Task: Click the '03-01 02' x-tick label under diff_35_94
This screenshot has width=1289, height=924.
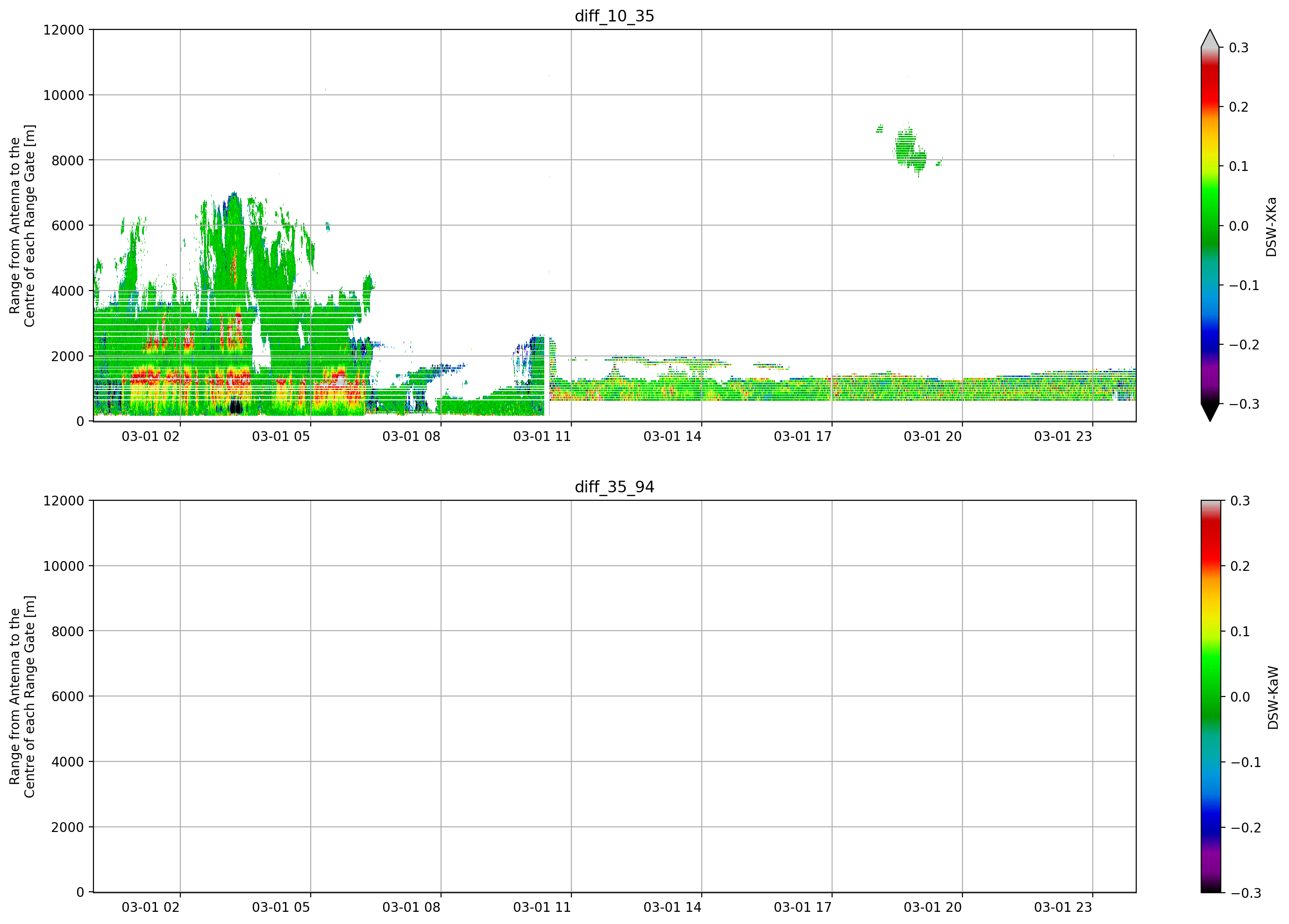Action: [150, 908]
